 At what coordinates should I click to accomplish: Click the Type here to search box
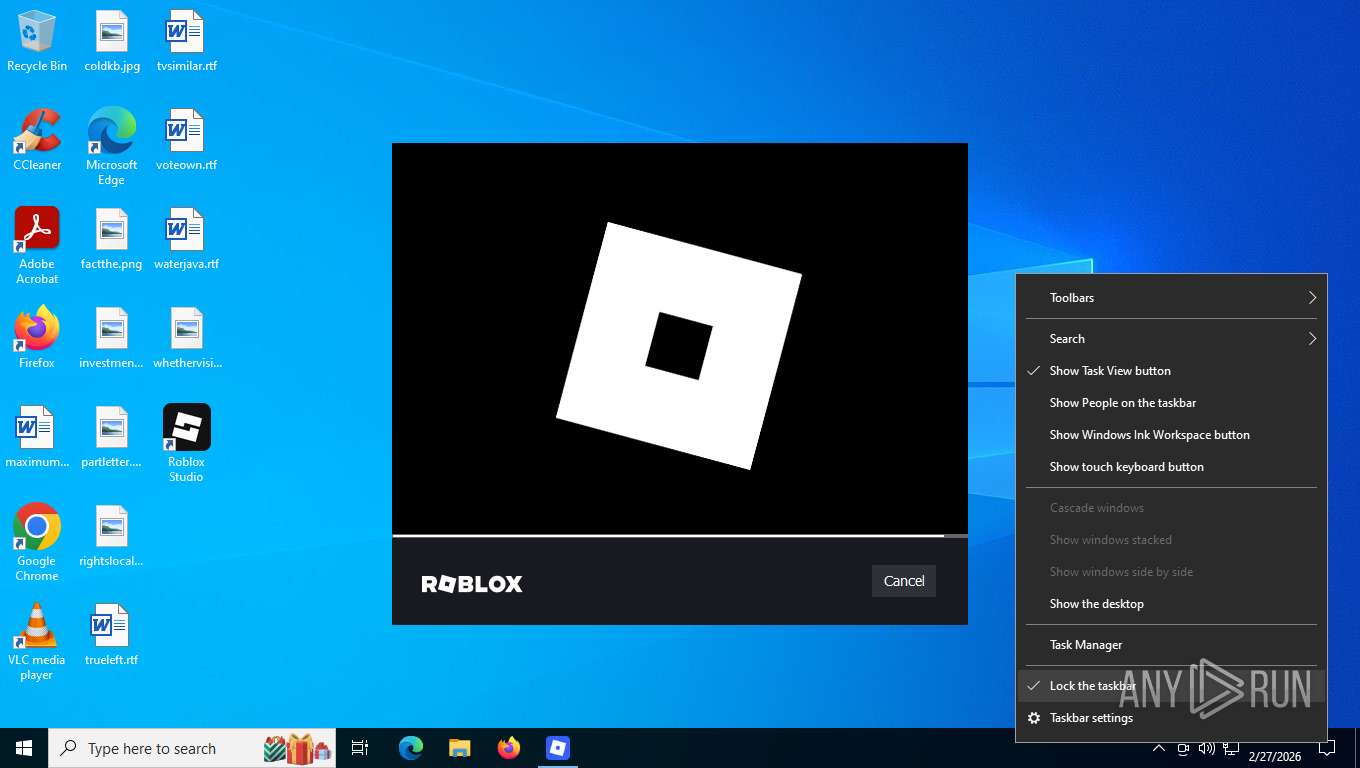click(192, 748)
